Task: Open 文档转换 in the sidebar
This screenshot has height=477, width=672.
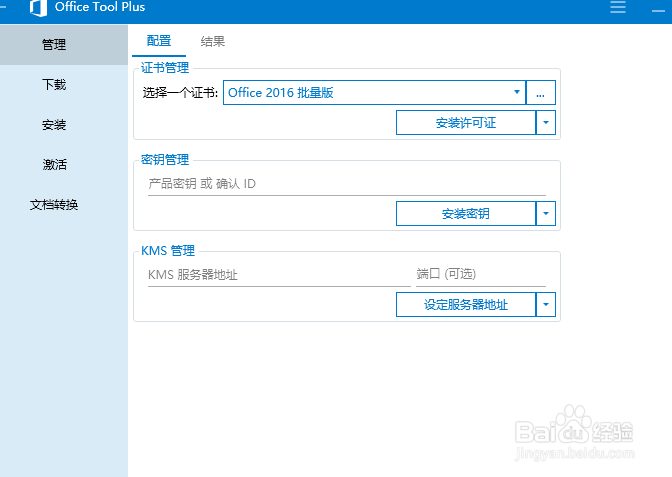Action: click(64, 204)
